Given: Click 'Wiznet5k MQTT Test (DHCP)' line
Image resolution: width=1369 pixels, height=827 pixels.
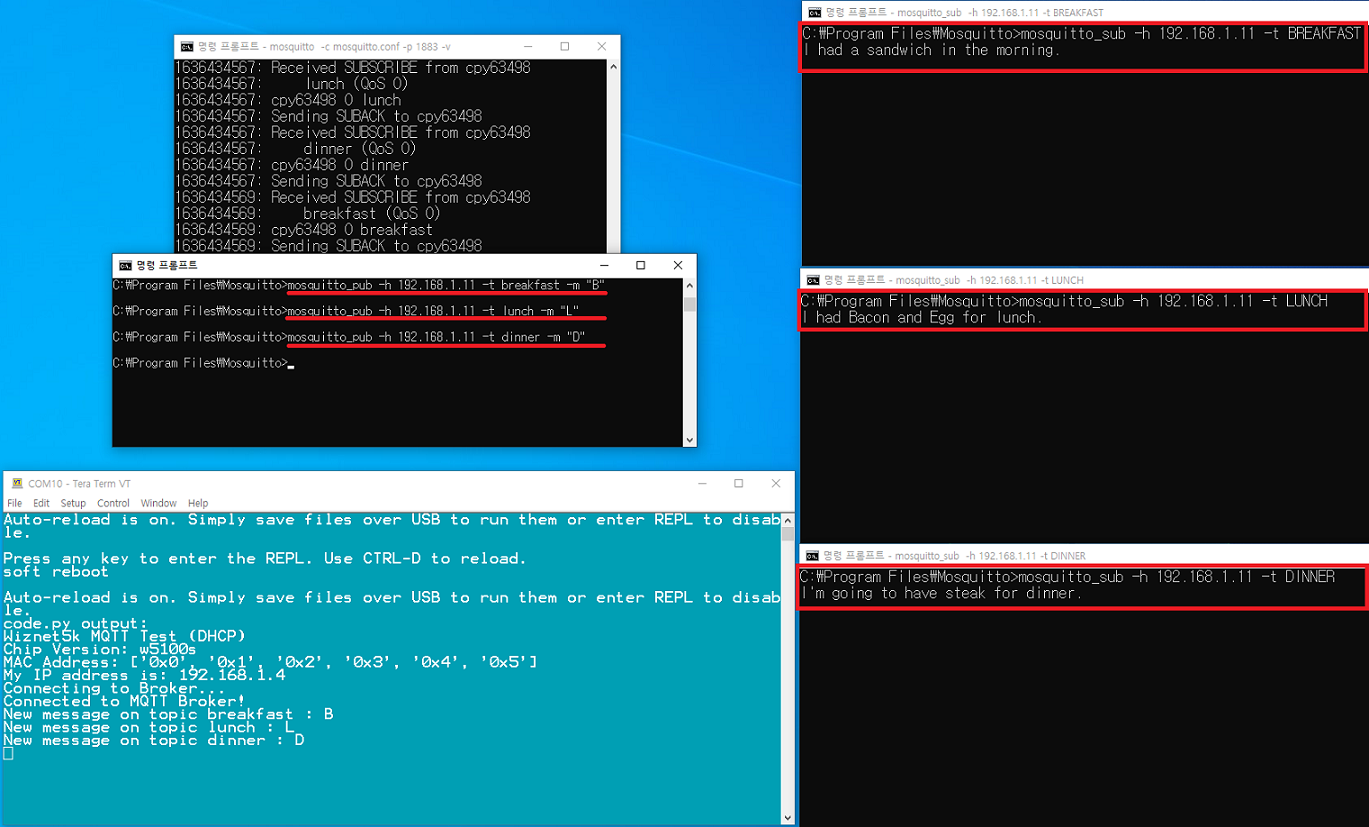Looking at the screenshot, I should [x=124, y=636].
